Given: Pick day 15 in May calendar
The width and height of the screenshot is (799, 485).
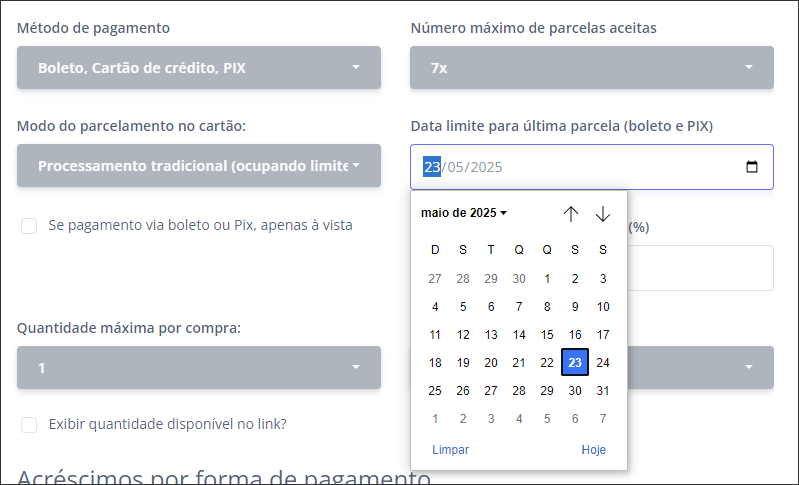Looking at the screenshot, I should (x=547, y=334).
